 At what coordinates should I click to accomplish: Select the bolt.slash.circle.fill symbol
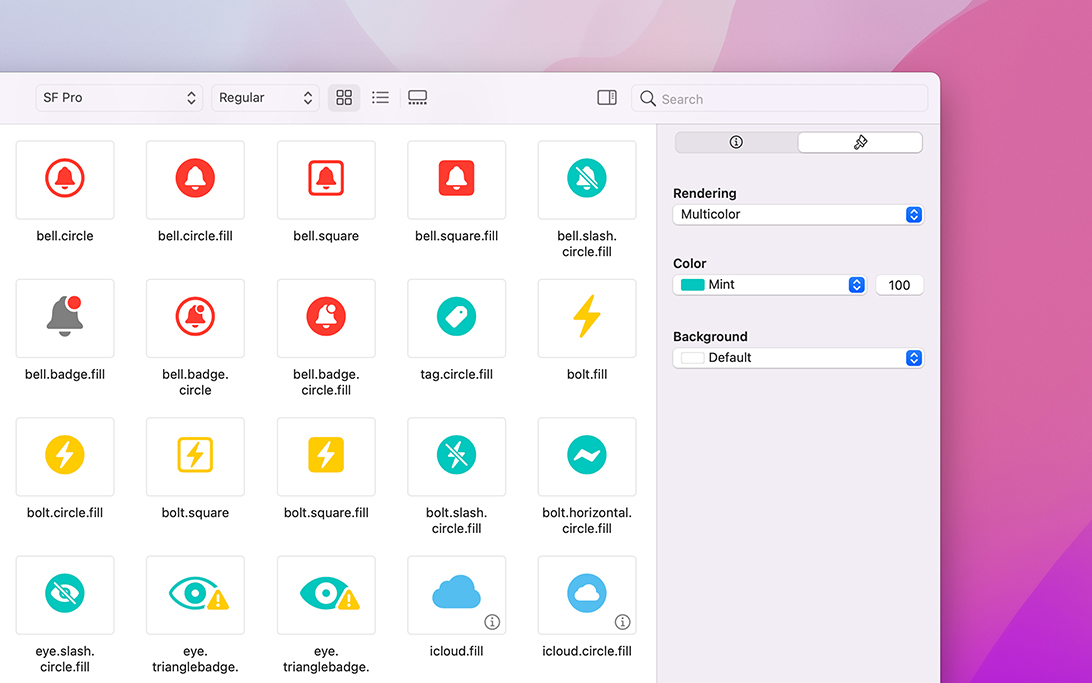click(x=456, y=457)
